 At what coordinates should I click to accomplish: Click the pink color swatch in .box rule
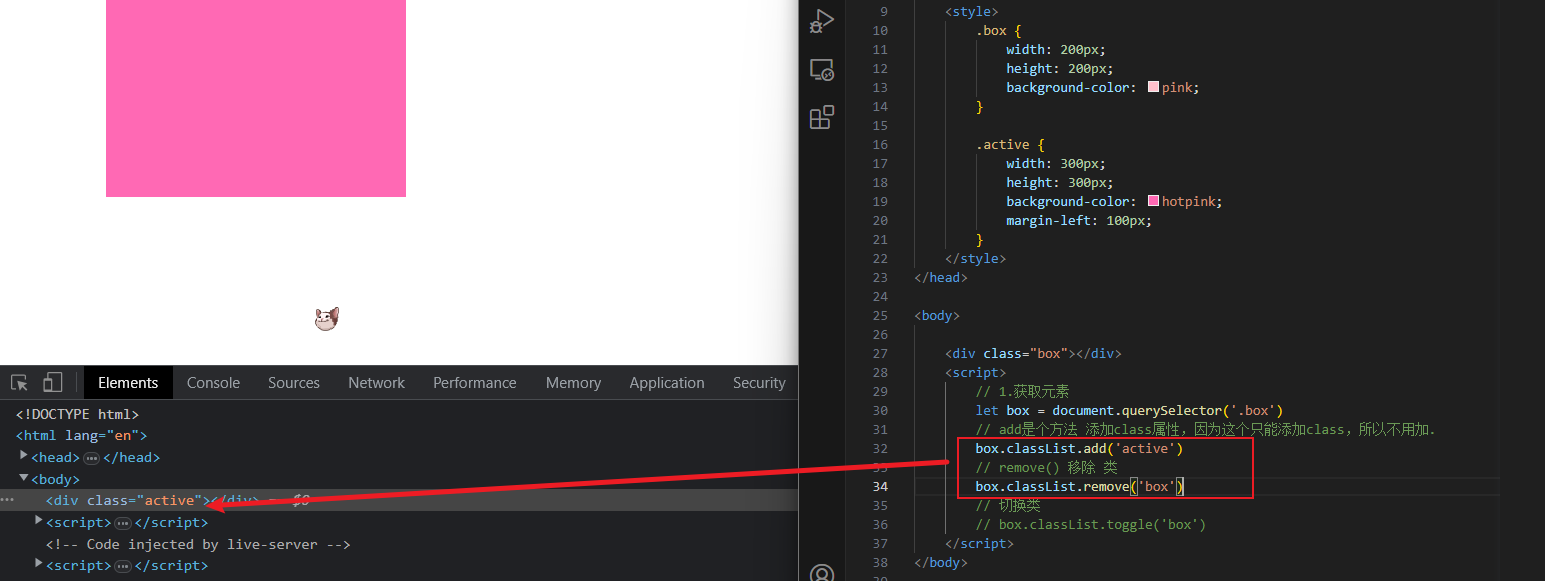(1153, 88)
